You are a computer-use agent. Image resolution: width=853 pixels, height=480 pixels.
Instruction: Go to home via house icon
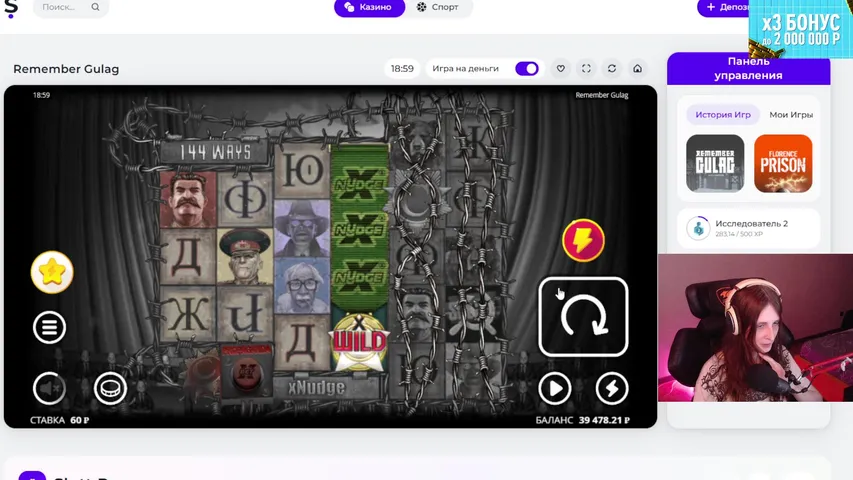637,69
